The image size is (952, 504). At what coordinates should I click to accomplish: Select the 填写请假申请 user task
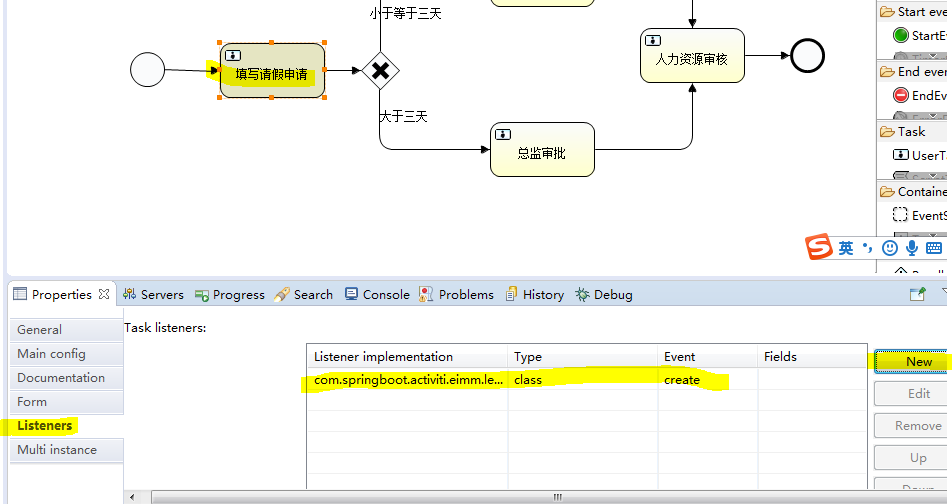tap(272, 70)
